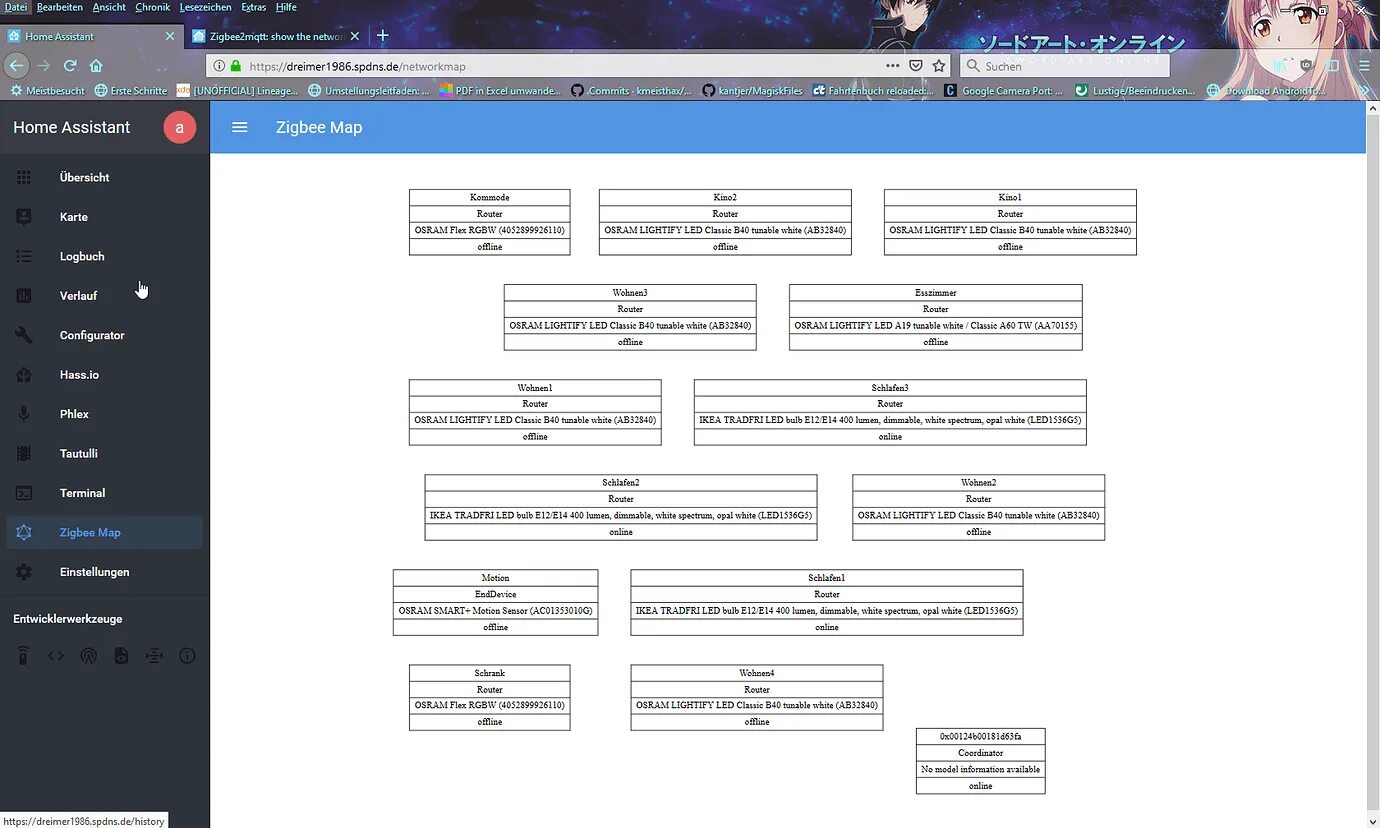Open page actions three-dots menu in address bar
The image size is (1380, 828).
point(893,65)
